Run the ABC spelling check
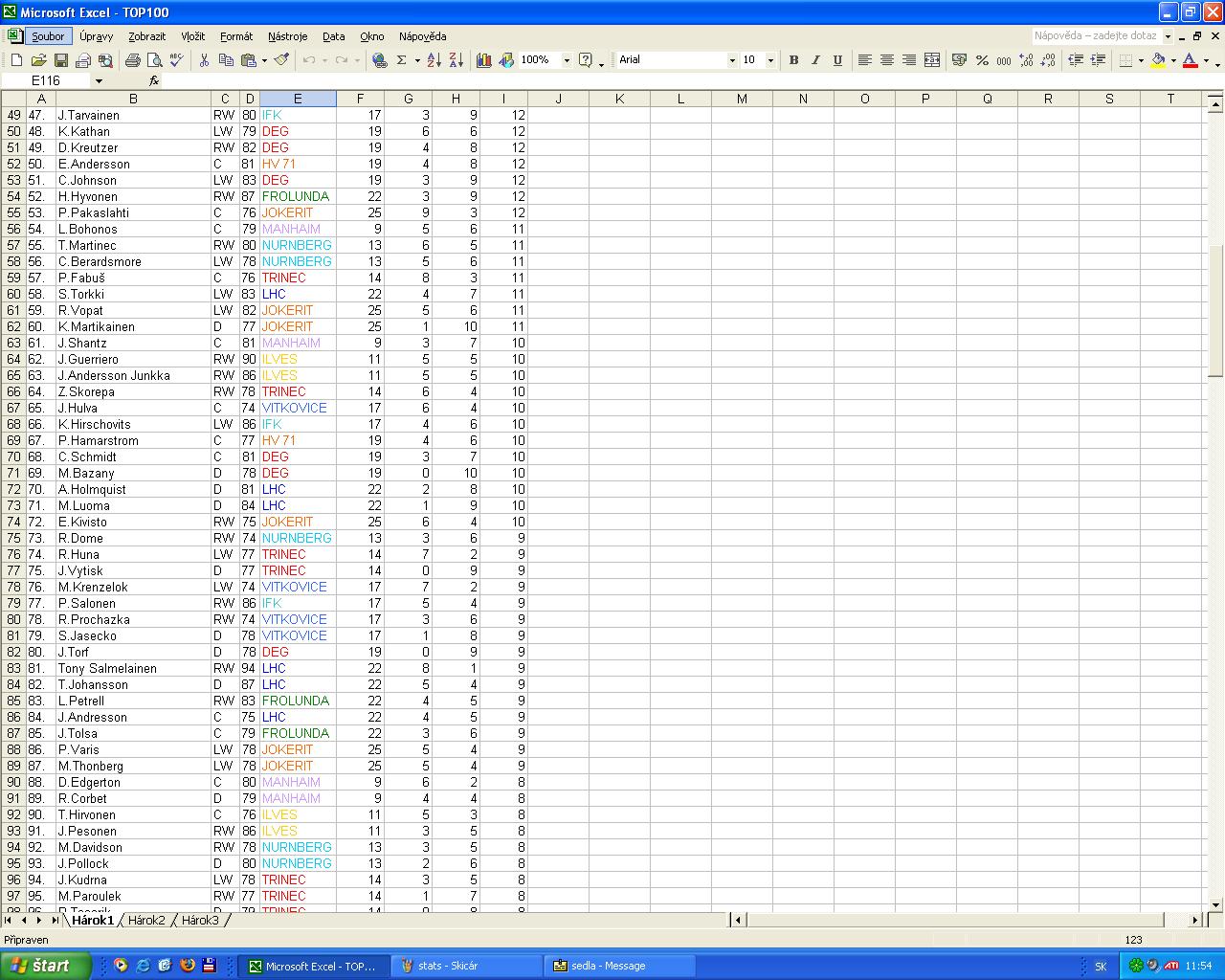 click(176, 60)
